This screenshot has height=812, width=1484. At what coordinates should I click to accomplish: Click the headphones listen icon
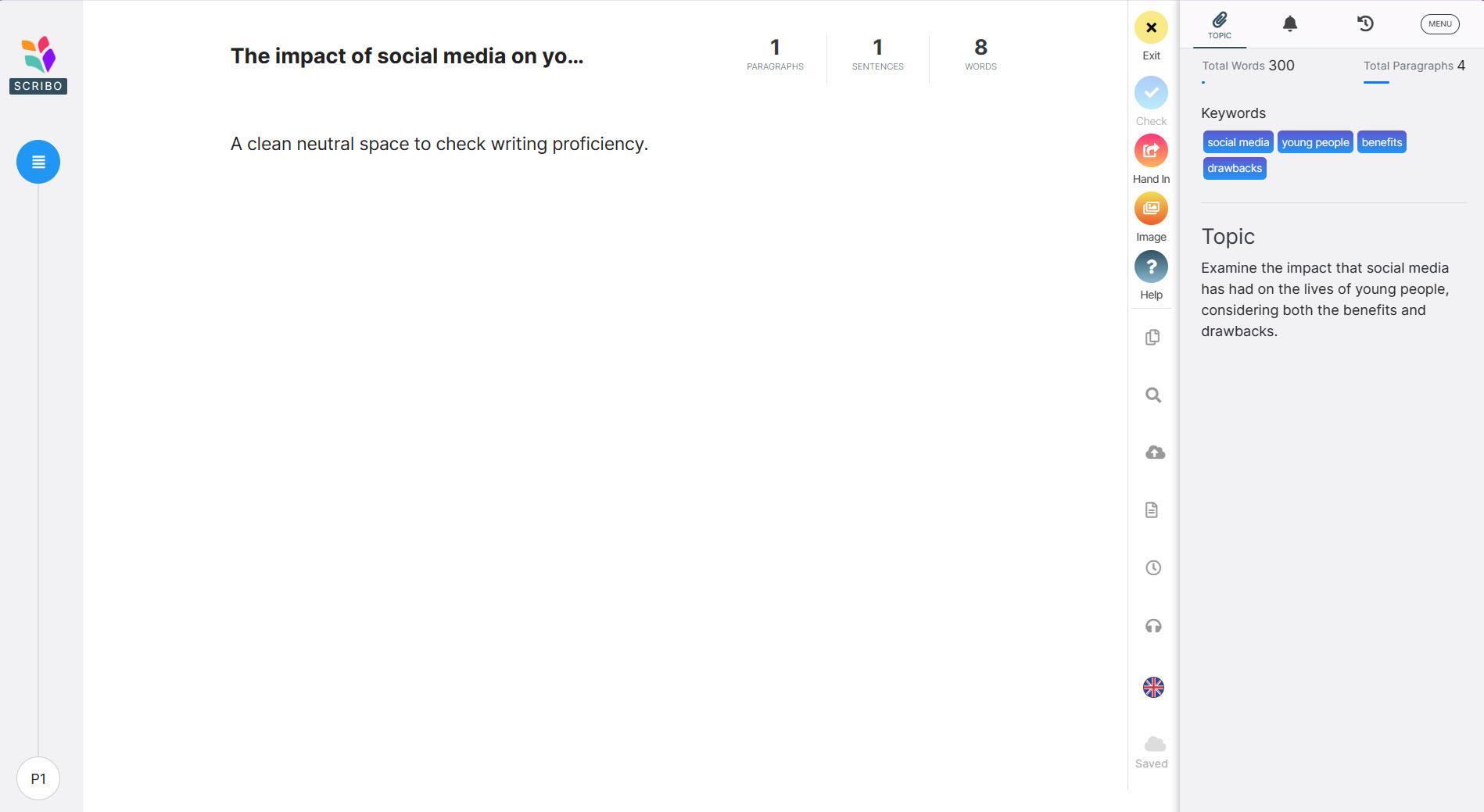(1152, 626)
